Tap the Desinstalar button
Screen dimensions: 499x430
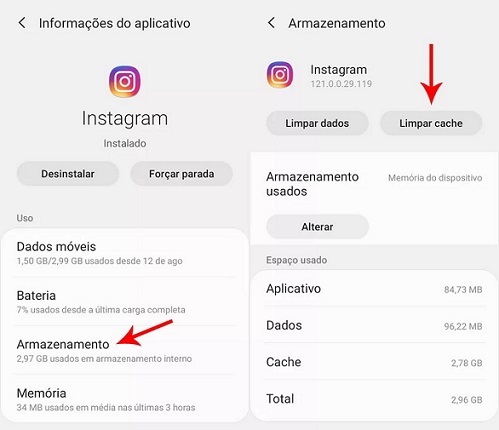point(68,174)
